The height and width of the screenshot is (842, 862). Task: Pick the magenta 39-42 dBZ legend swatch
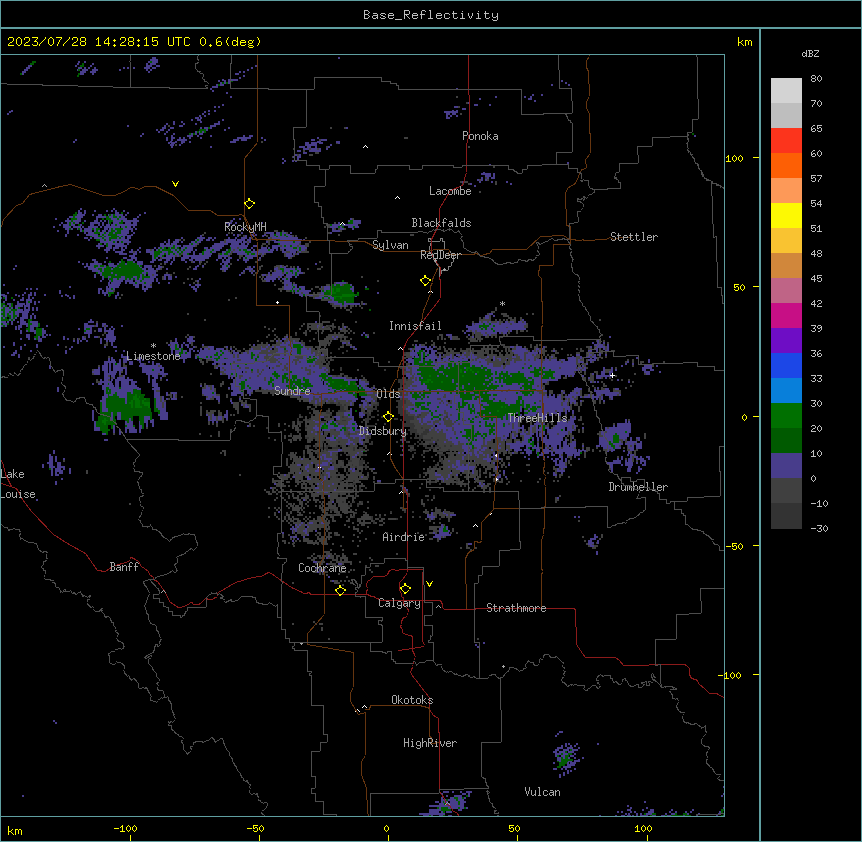(786, 315)
